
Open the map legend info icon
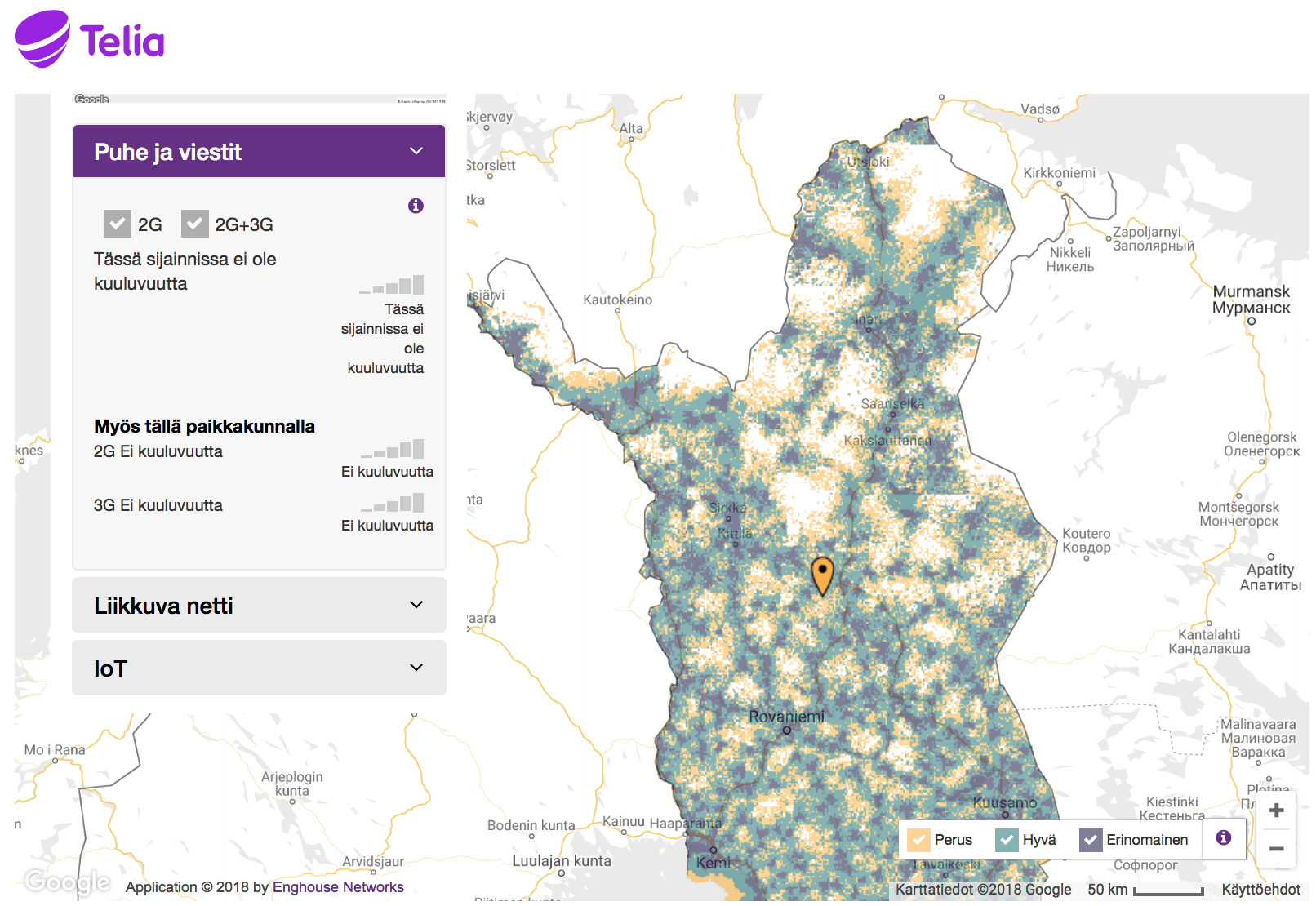coord(1223,837)
